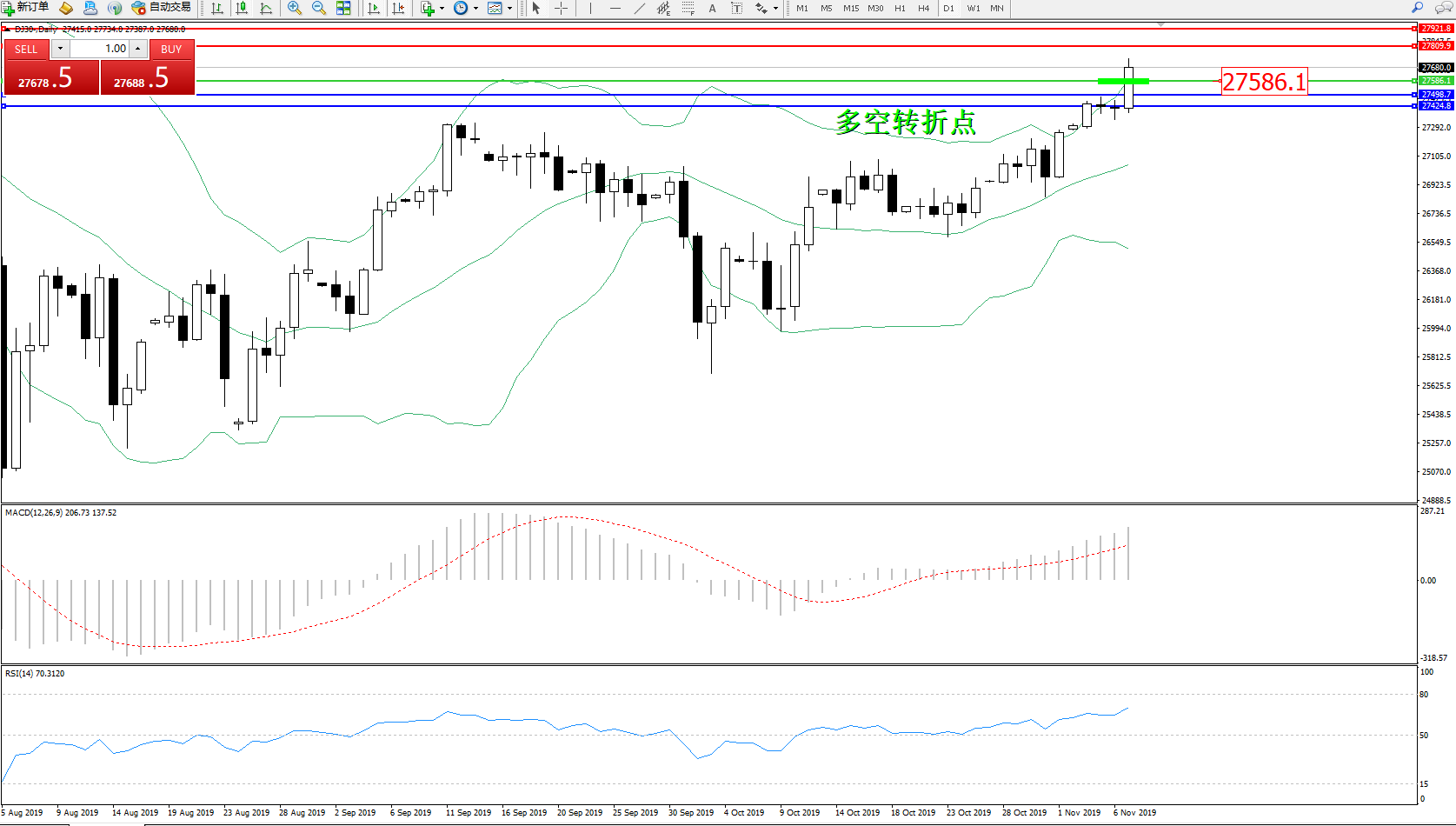1456x826 pixels.
Task: Zoom in on the chart
Action: pos(295,8)
